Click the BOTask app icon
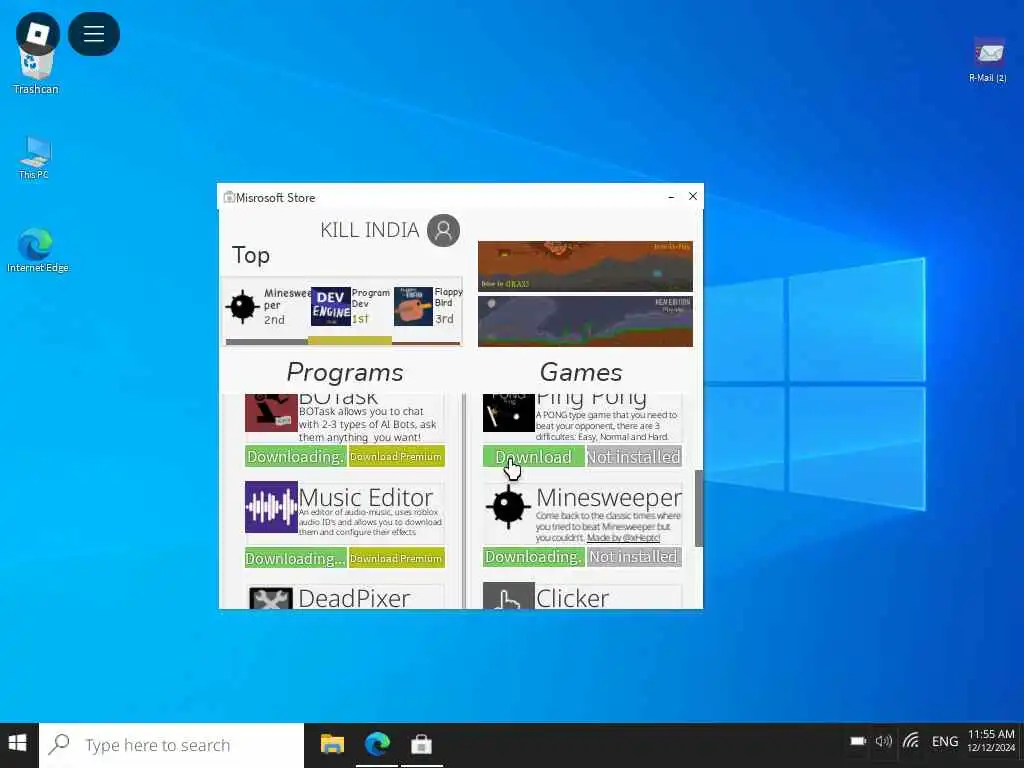The height and width of the screenshot is (768, 1024). pos(271,413)
